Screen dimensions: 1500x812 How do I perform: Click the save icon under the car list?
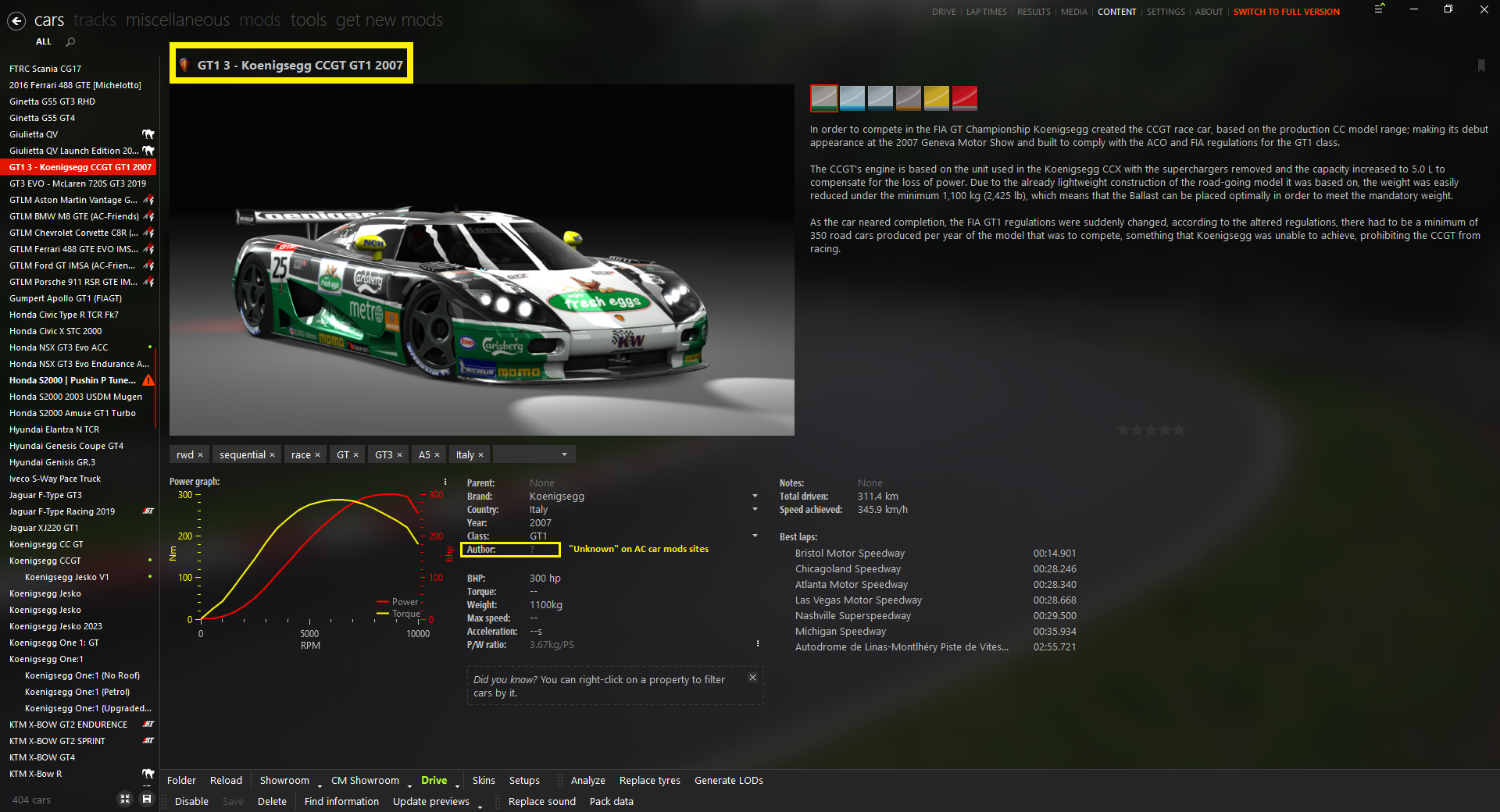[146, 799]
